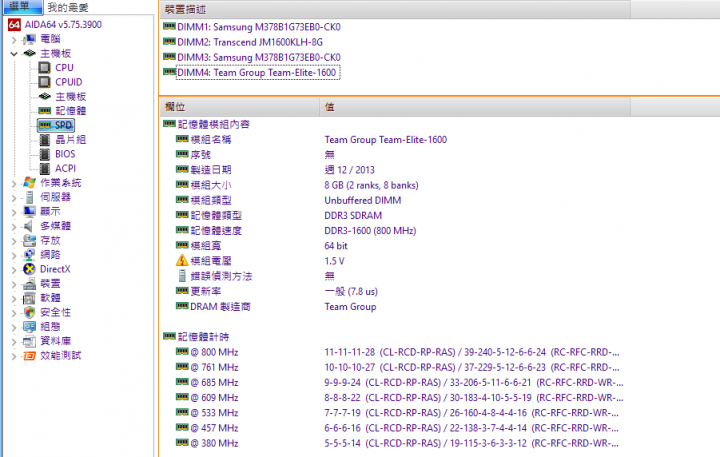
Task: Click the CPUID chip icon
Action: click(x=45, y=82)
